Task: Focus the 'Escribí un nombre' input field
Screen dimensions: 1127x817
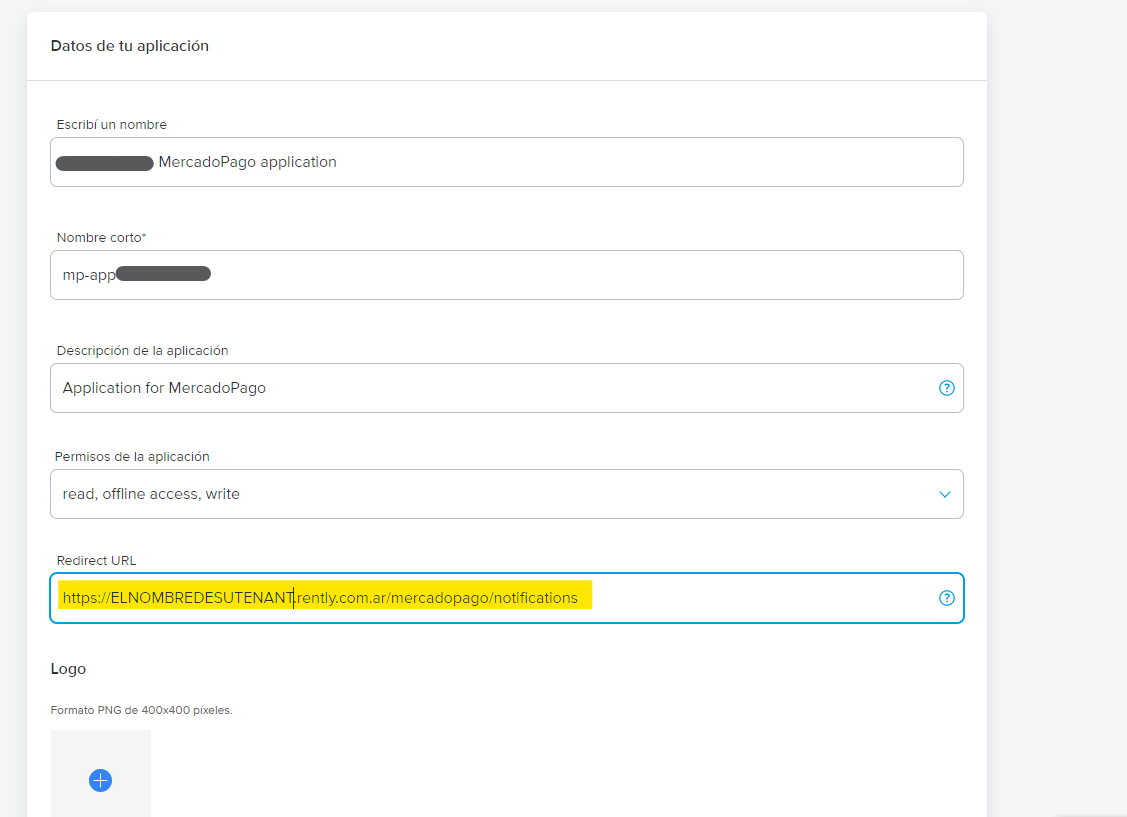Action: (600, 162)
